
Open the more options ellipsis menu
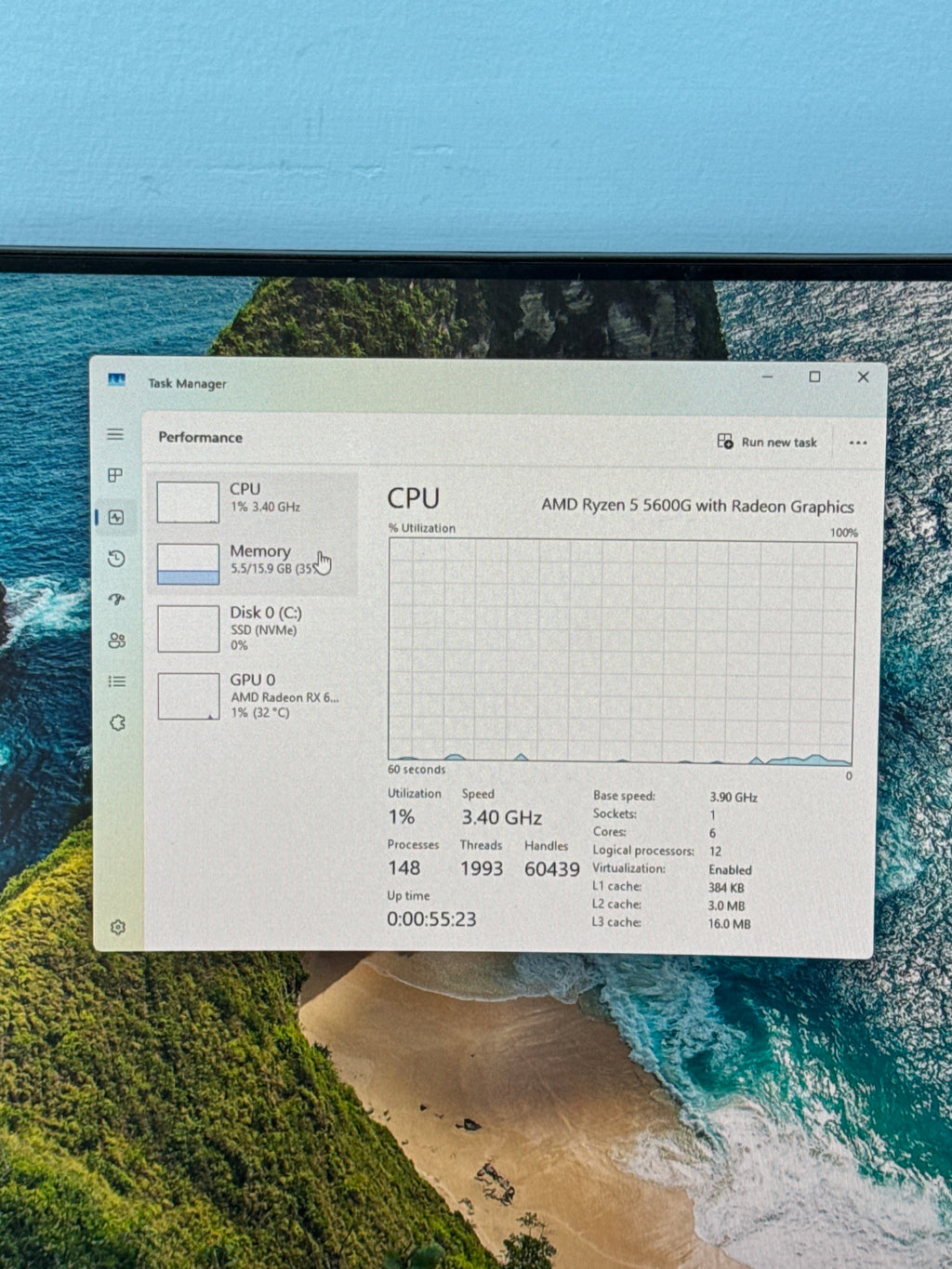[x=858, y=443]
